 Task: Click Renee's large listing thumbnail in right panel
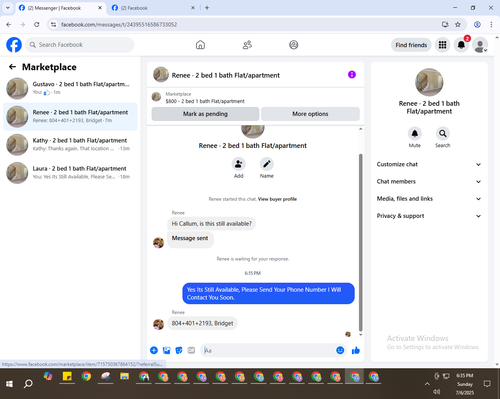point(429,82)
